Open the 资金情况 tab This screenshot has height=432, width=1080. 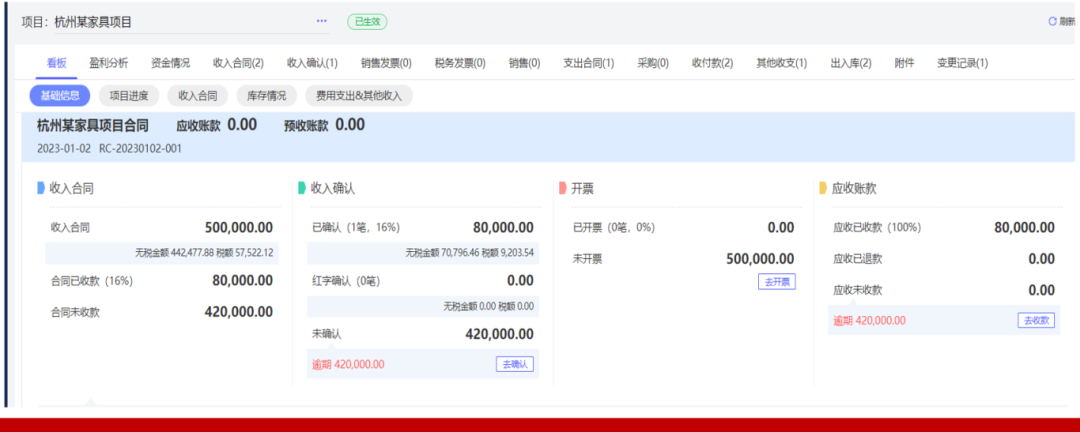tap(170, 63)
